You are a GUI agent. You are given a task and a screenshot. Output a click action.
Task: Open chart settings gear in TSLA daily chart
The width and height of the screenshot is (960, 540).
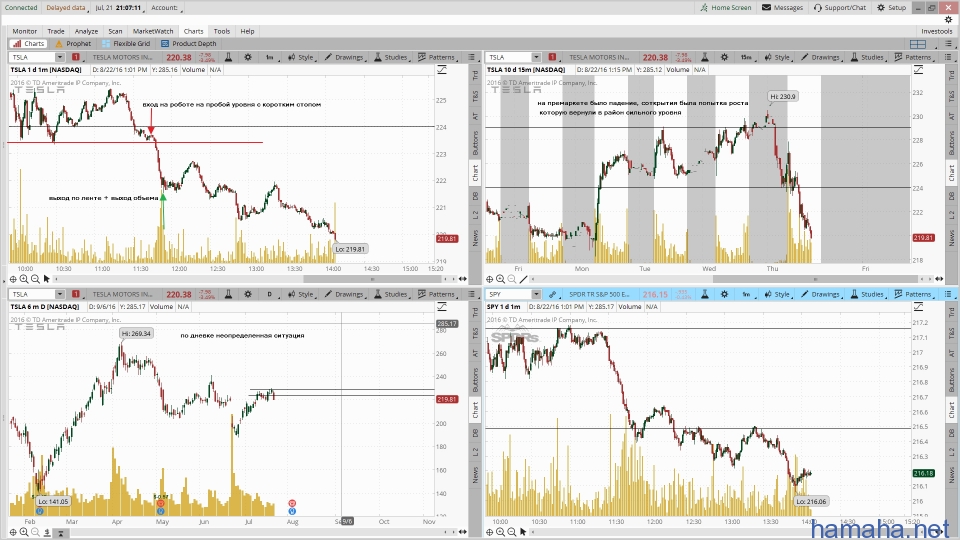click(247, 294)
